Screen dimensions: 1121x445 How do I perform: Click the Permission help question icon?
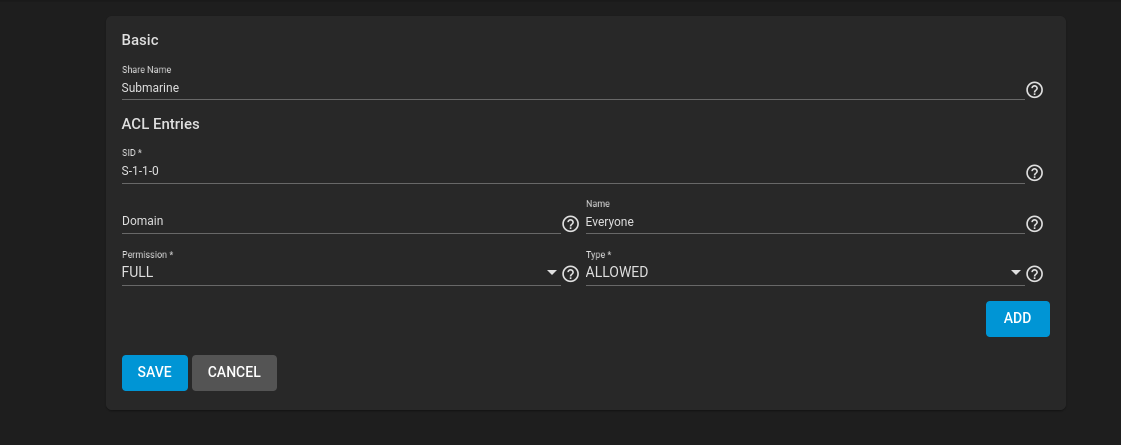click(x=570, y=274)
